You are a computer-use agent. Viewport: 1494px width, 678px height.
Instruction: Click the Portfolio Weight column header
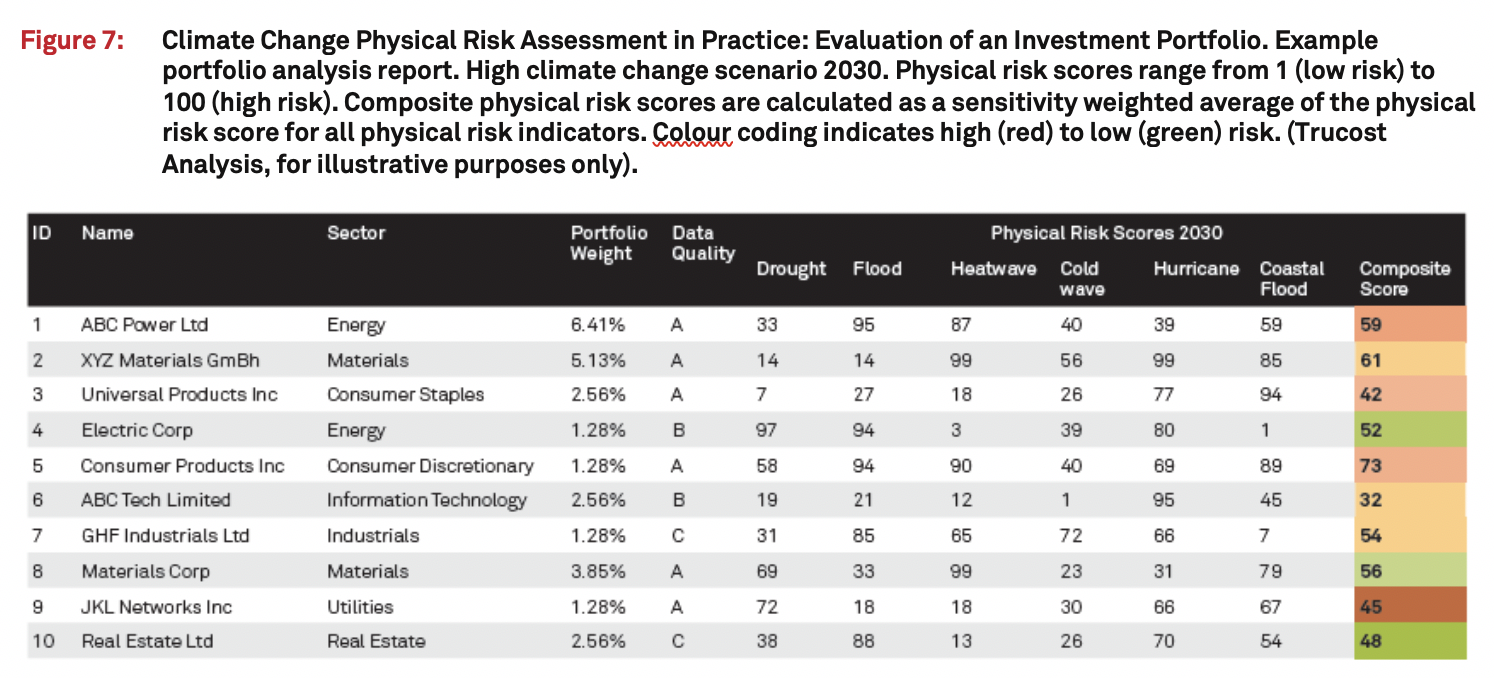click(608, 243)
